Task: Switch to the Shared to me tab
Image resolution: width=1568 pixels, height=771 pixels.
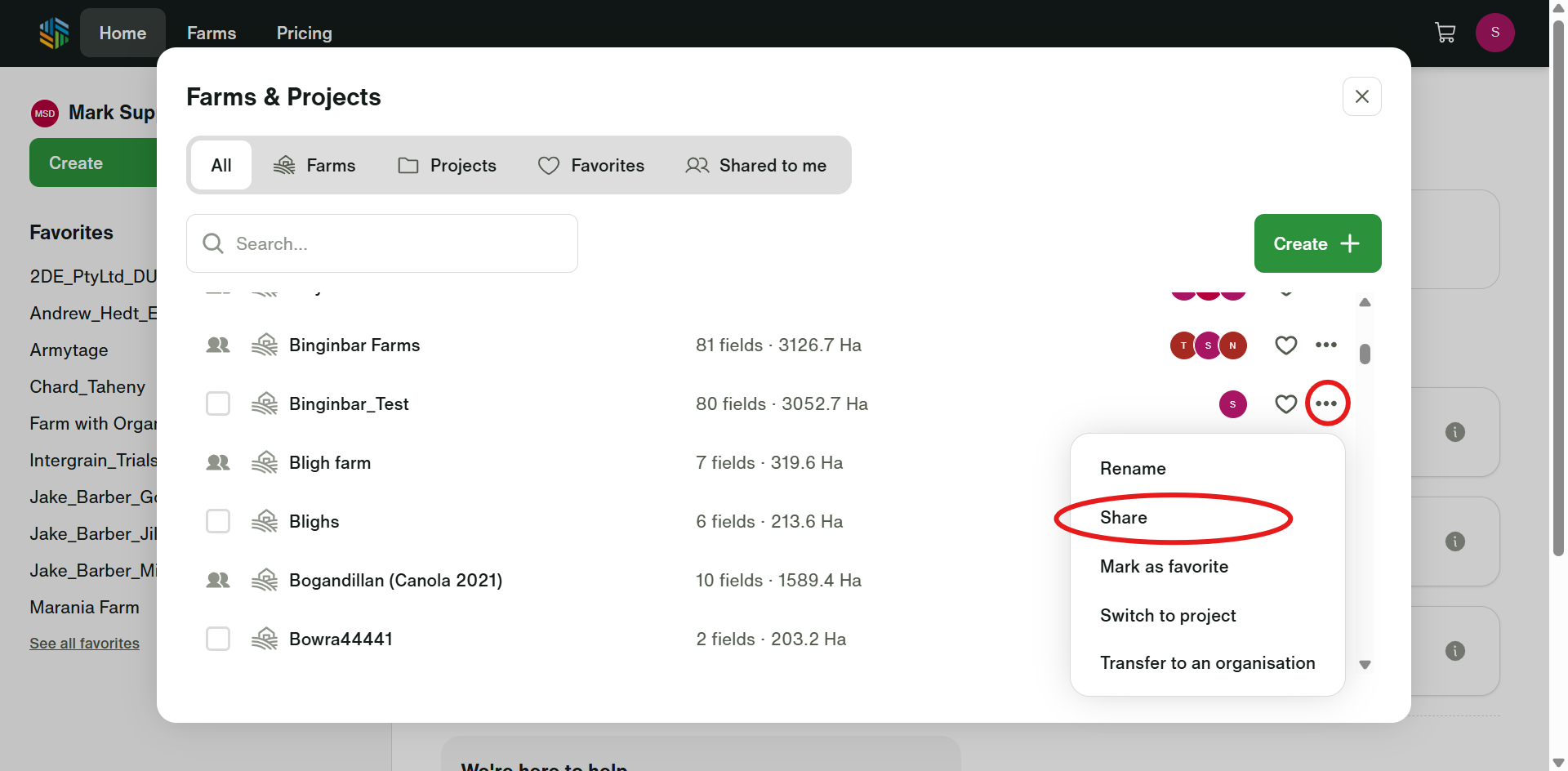Action: (756, 166)
